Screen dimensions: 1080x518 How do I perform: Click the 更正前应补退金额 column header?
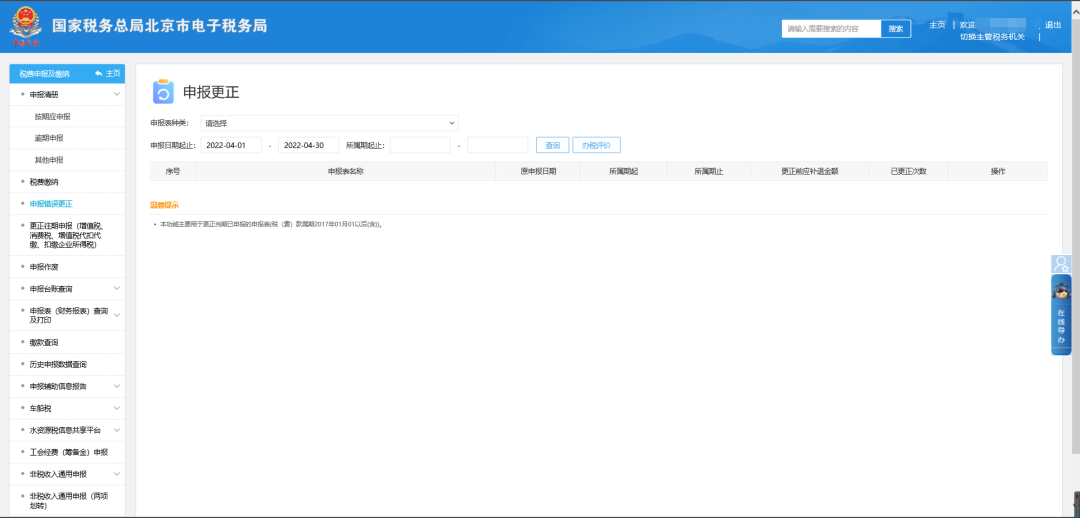point(810,172)
